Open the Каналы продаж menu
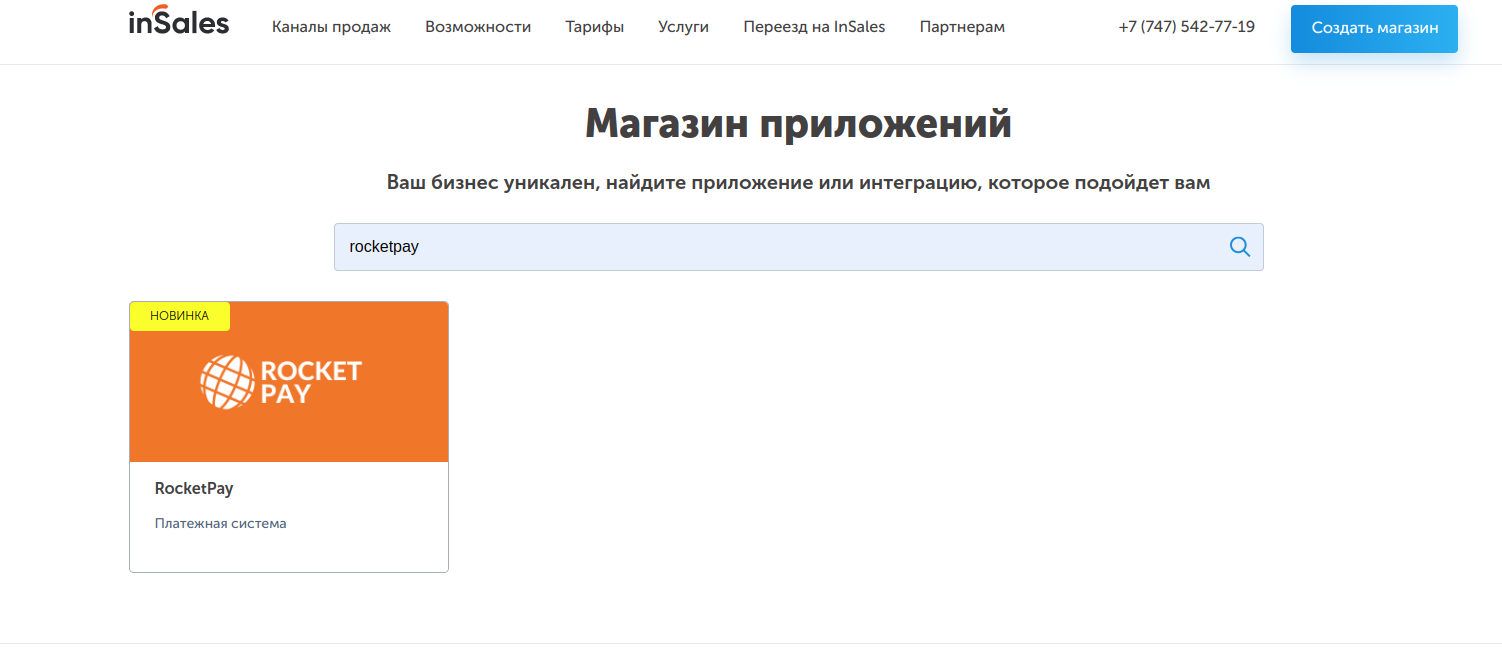 (x=331, y=27)
